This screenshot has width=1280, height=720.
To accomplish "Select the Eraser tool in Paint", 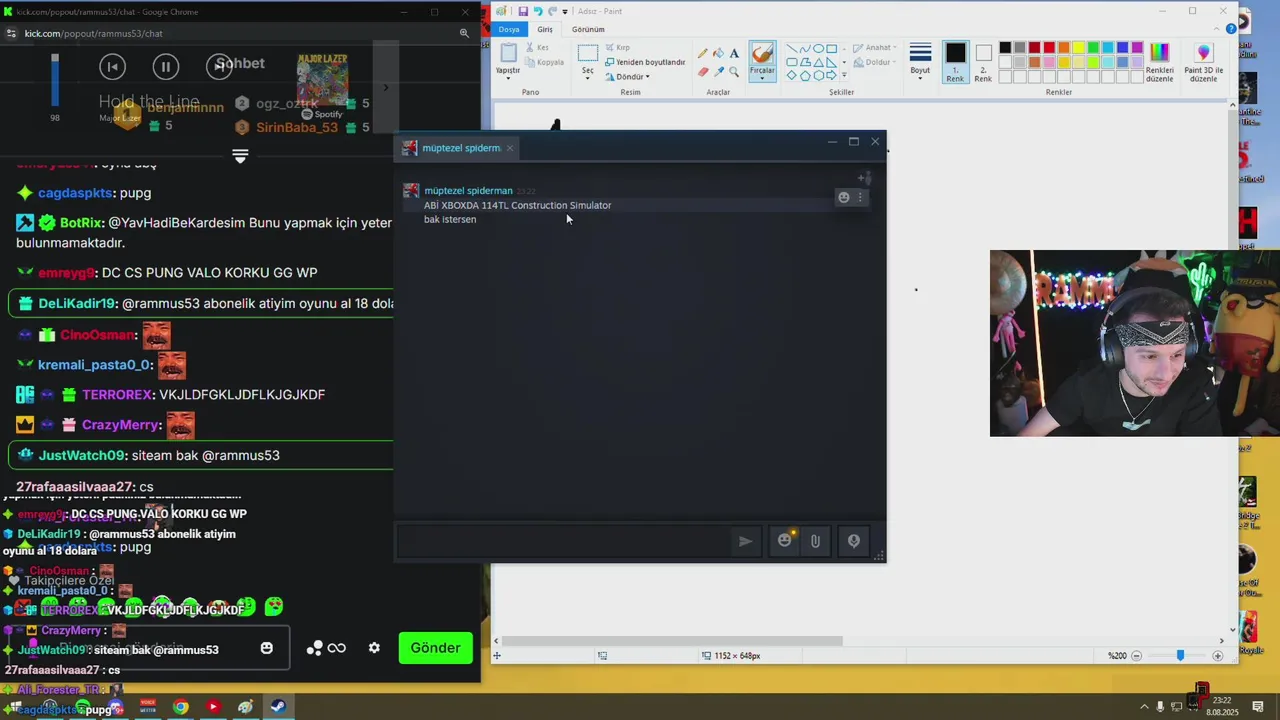I will pyautogui.click(x=703, y=72).
